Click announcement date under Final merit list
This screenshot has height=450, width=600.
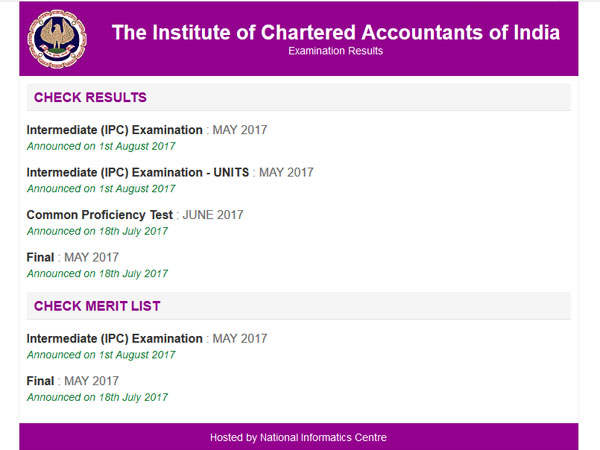tap(97, 397)
